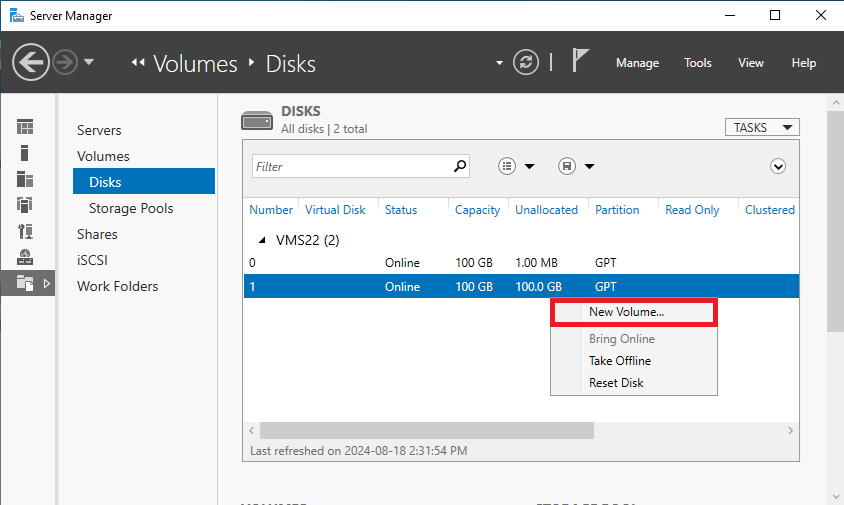Select the Dashboard icon in sidebar
The width and height of the screenshot is (844, 505).
coord(25,127)
